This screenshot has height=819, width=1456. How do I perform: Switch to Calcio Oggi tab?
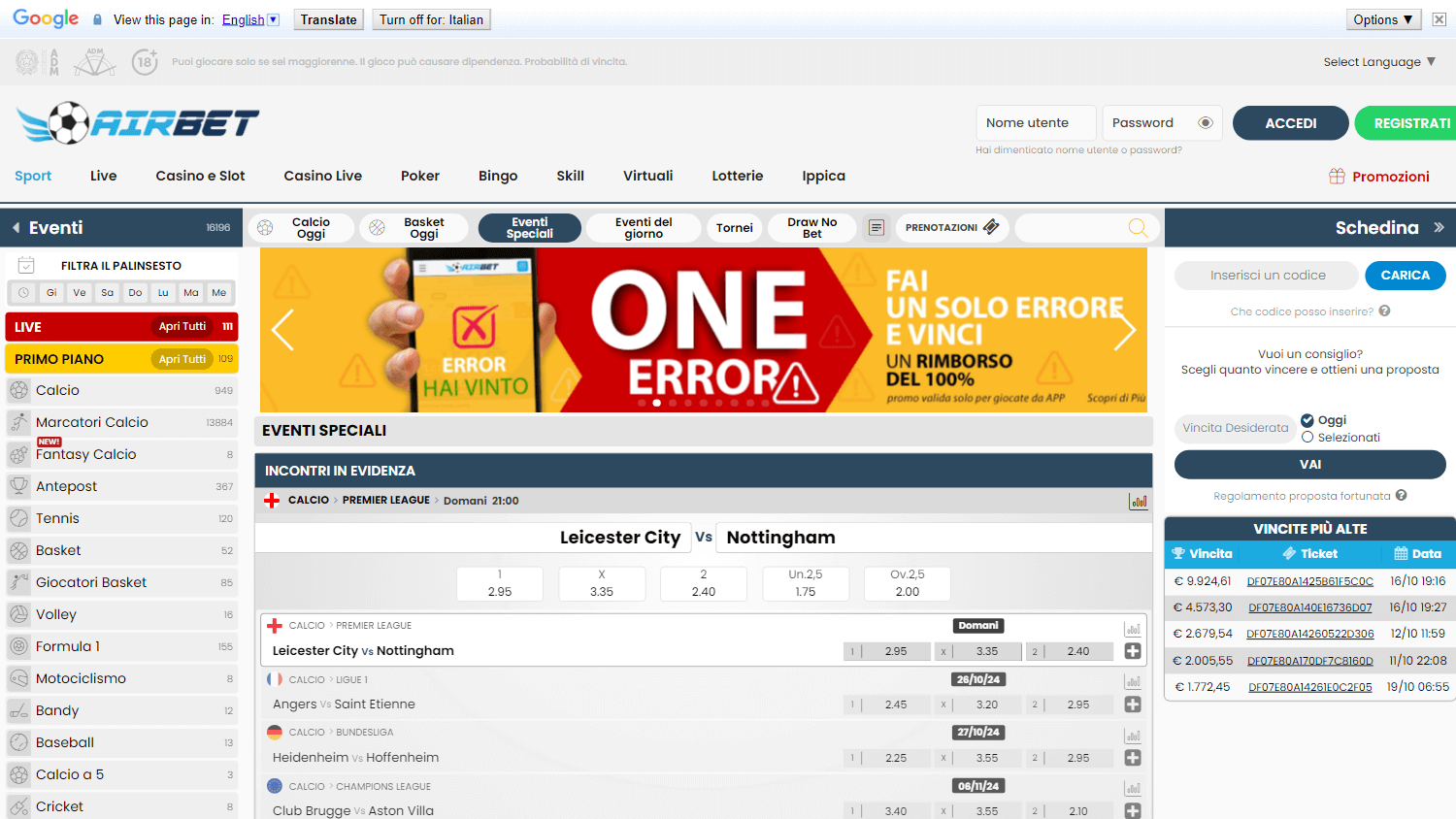(303, 228)
